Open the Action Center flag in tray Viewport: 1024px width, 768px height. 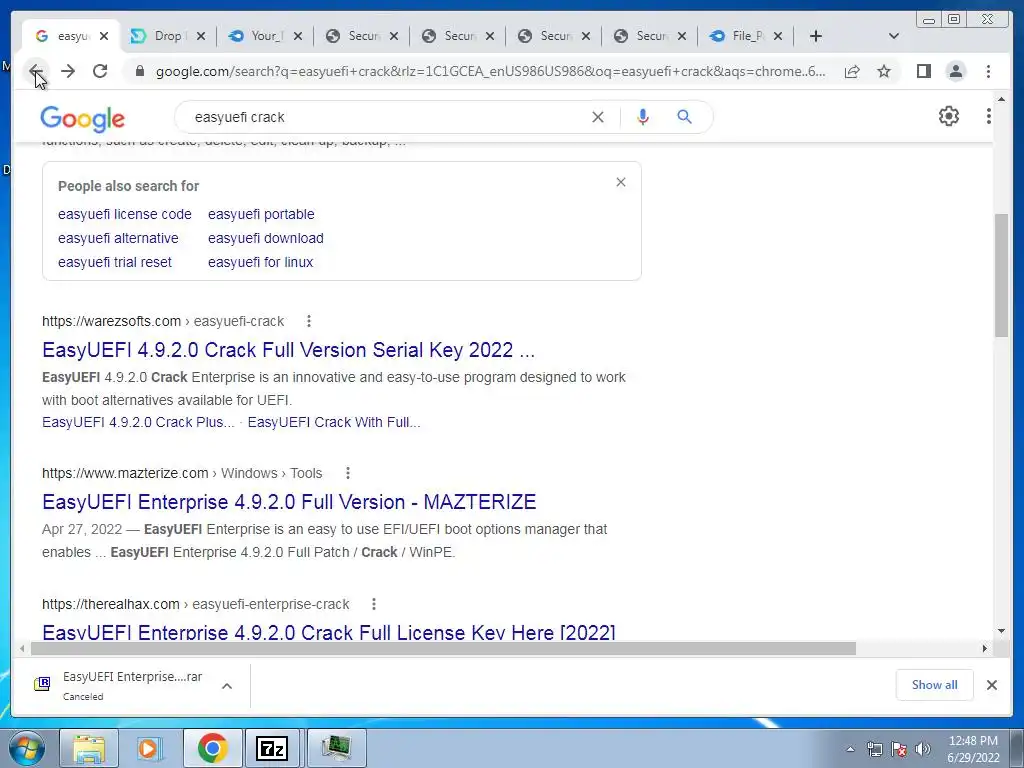[x=899, y=749]
